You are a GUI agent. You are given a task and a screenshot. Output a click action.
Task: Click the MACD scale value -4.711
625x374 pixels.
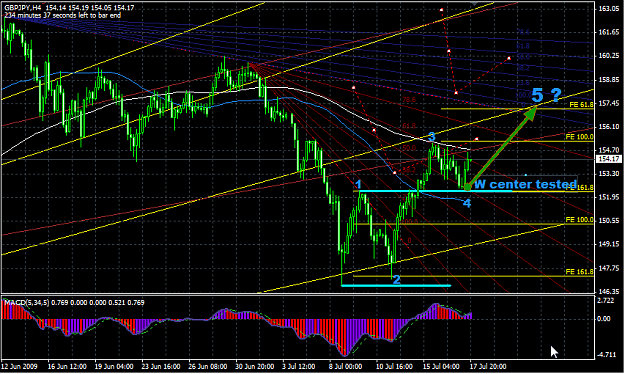[x=607, y=354]
